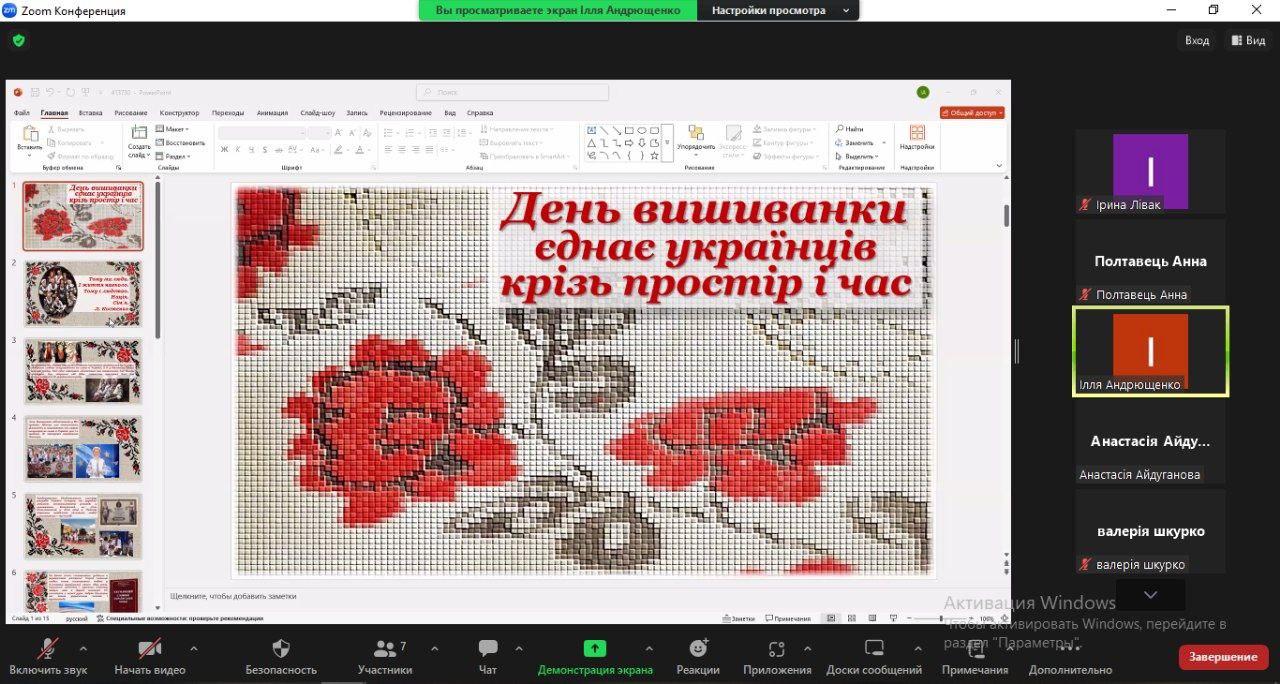Expand the video options arrow

pos(194,647)
